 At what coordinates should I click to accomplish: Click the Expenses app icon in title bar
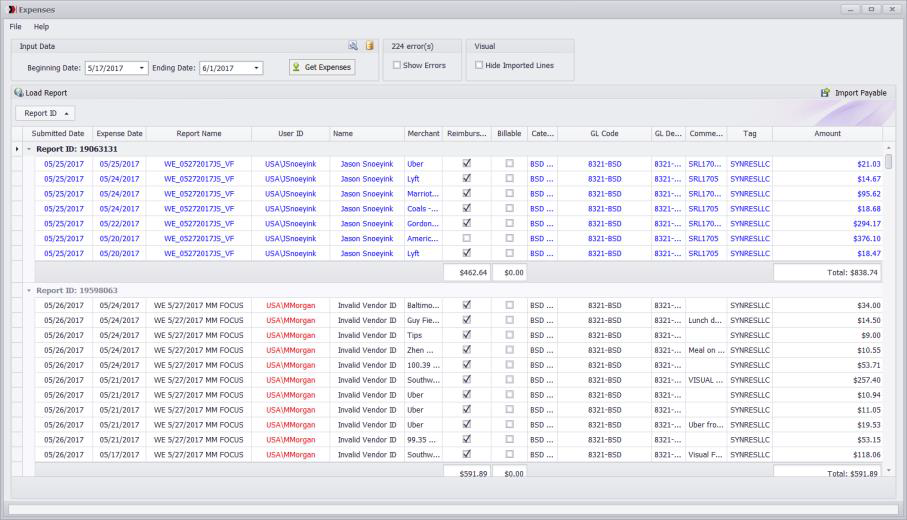point(11,9)
